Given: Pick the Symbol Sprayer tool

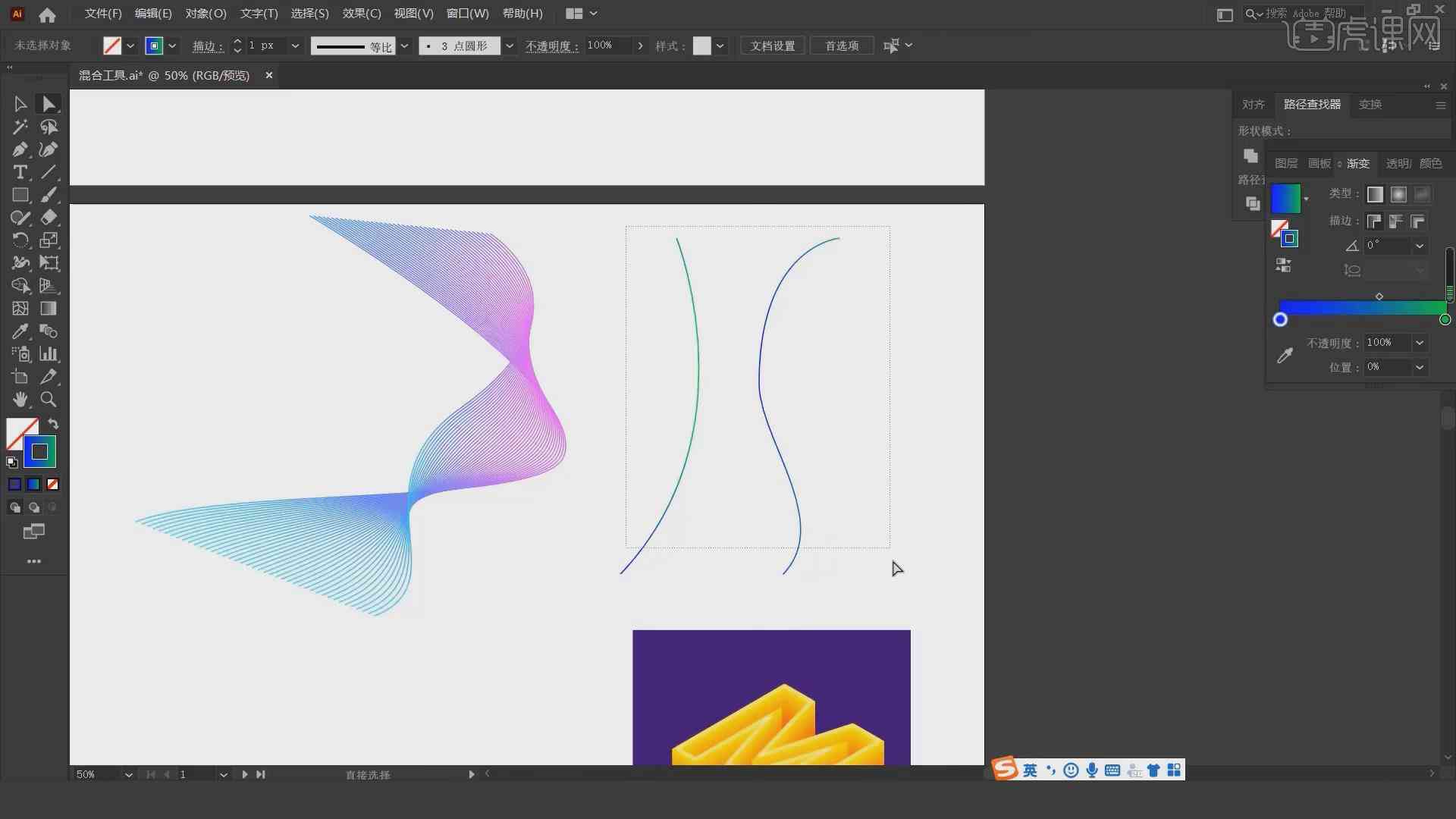Looking at the screenshot, I should coord(20,354).
